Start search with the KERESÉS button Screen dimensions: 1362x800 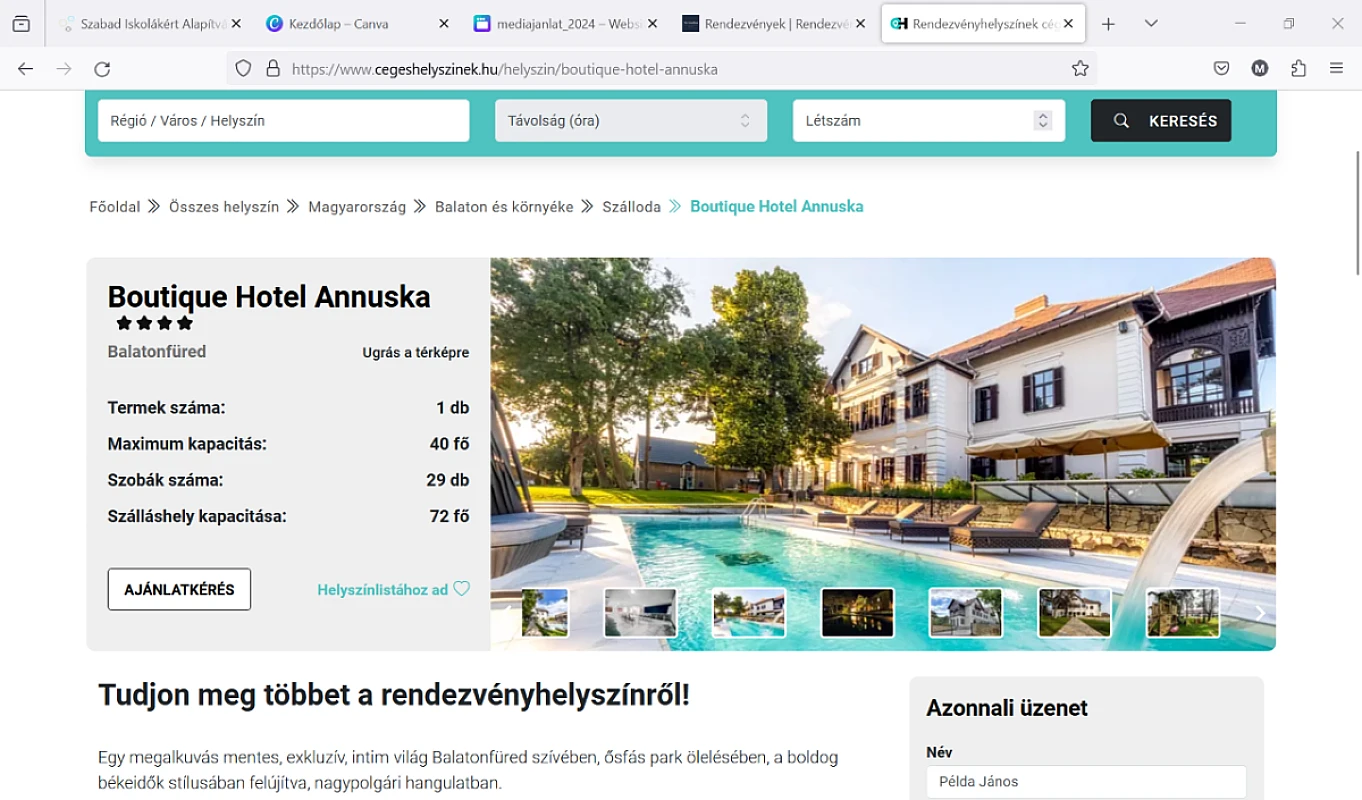[1161, 120]
